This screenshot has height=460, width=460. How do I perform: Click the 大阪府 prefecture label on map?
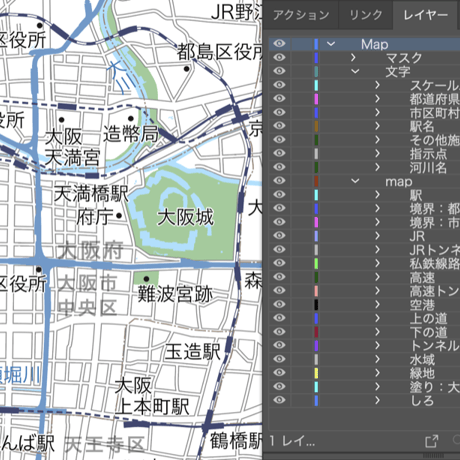(x=90, y=251)
